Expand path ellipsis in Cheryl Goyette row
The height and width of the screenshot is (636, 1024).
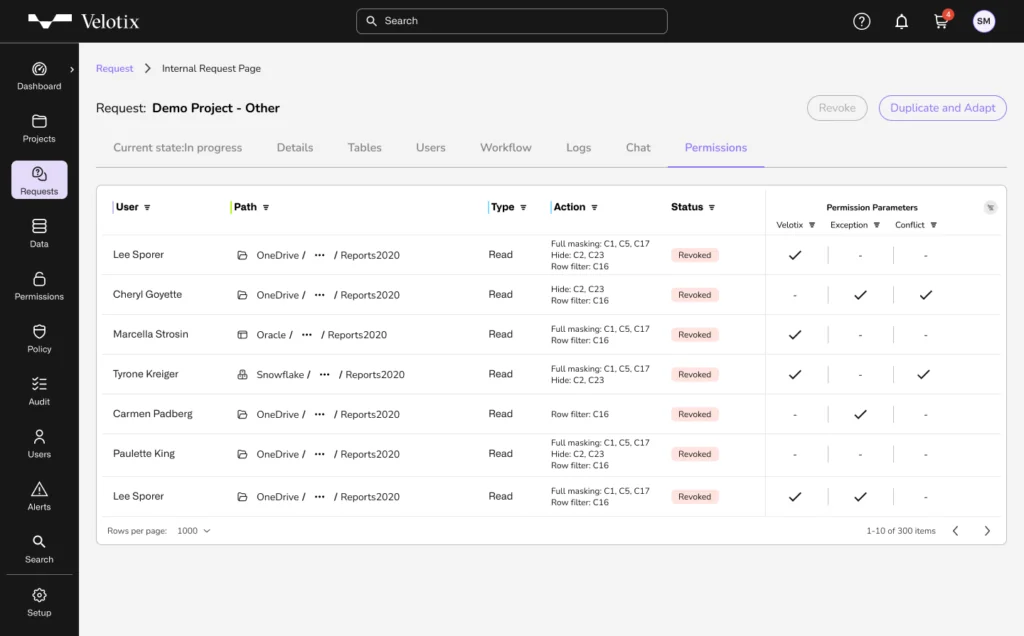[x=319, y=295]
